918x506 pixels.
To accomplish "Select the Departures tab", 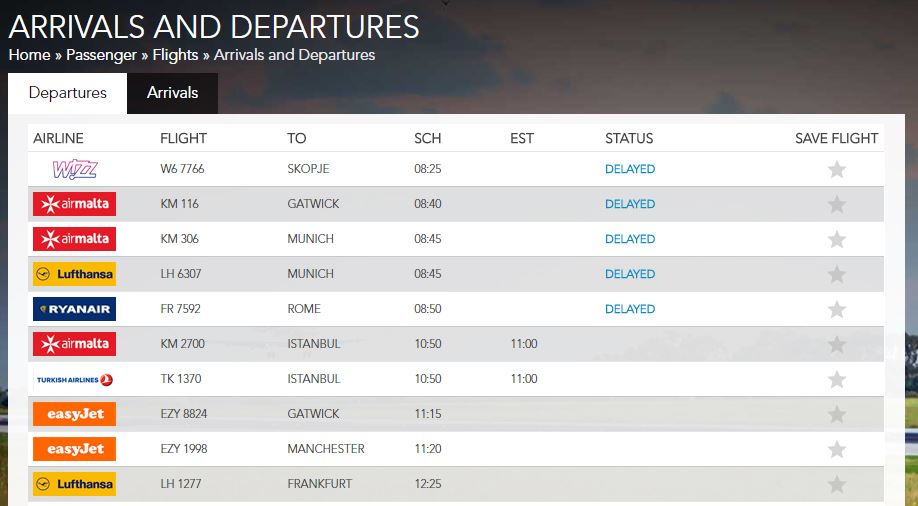I will point(67,93).
